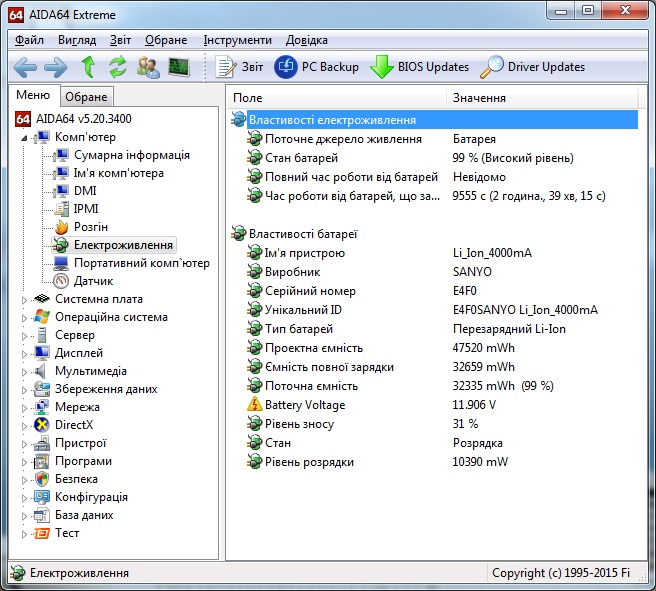Click the Мережа network icon
The image size is (656, 591).
point(42,407)
